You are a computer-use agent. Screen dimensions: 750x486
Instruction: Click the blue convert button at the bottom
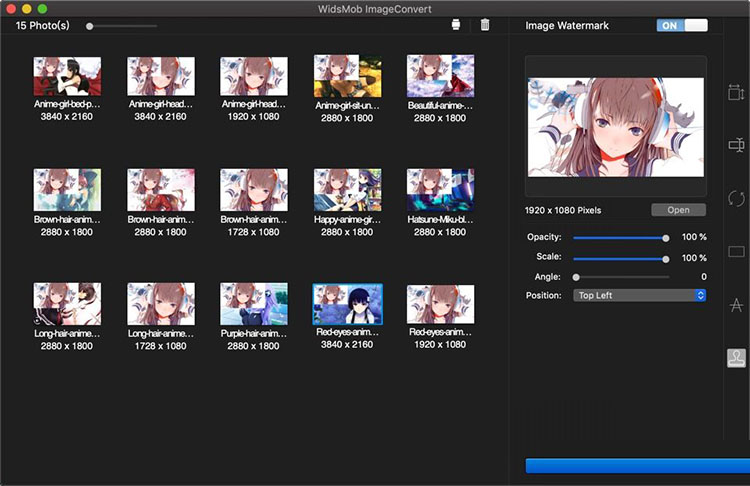click(638, 465)
